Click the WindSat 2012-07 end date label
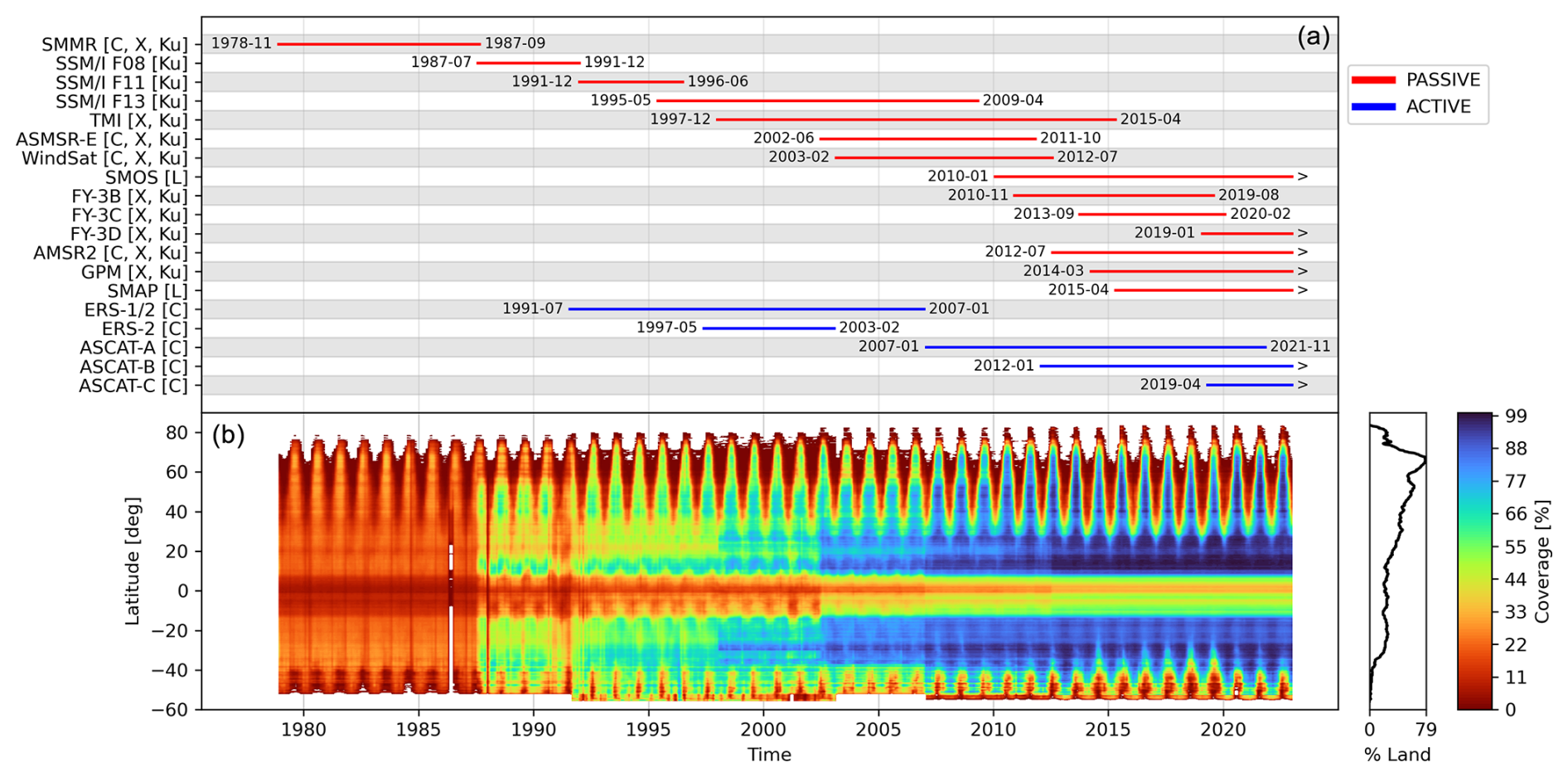The width and height of the screenshot is (1568, 777). pos(1087,157)
